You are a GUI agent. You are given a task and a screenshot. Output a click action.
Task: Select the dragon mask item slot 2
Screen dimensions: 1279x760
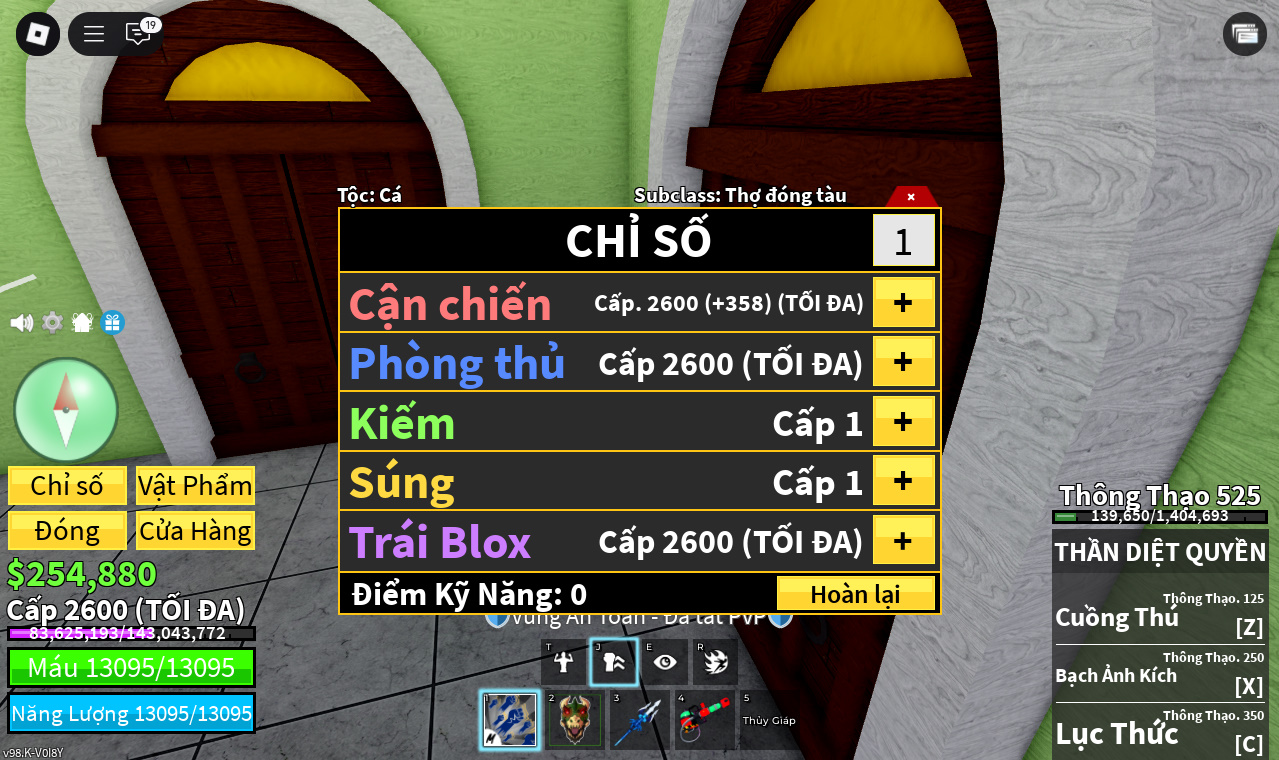point(574,720)
